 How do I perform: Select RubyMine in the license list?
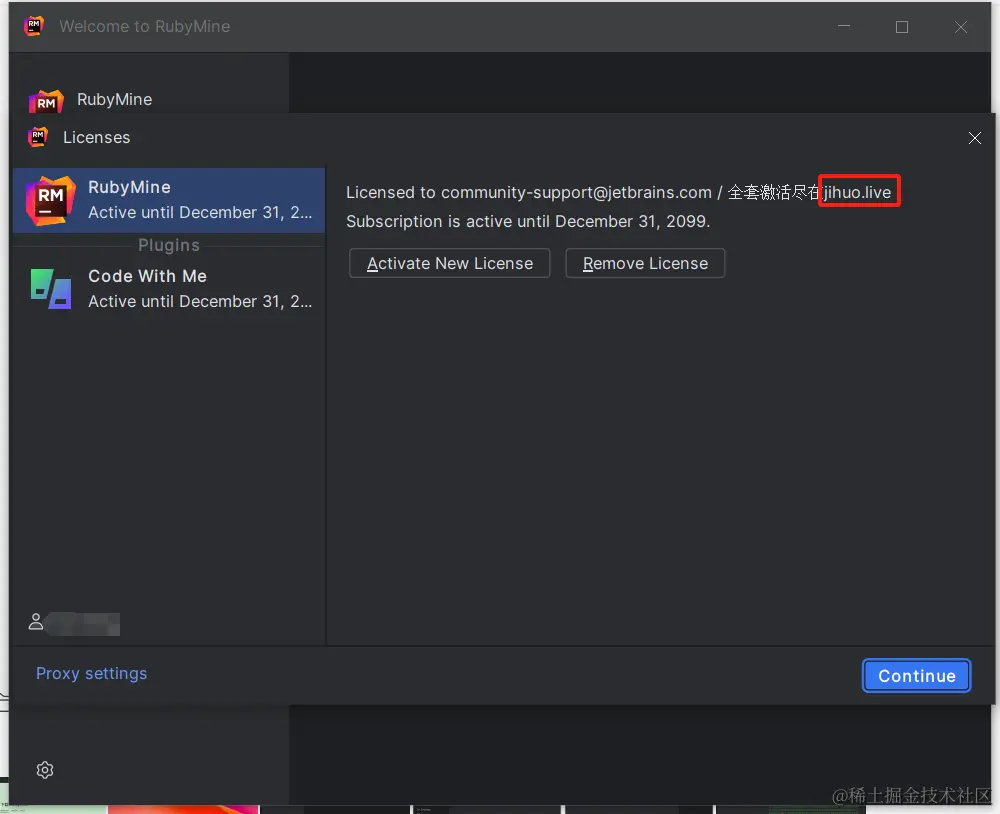(169, 200)
